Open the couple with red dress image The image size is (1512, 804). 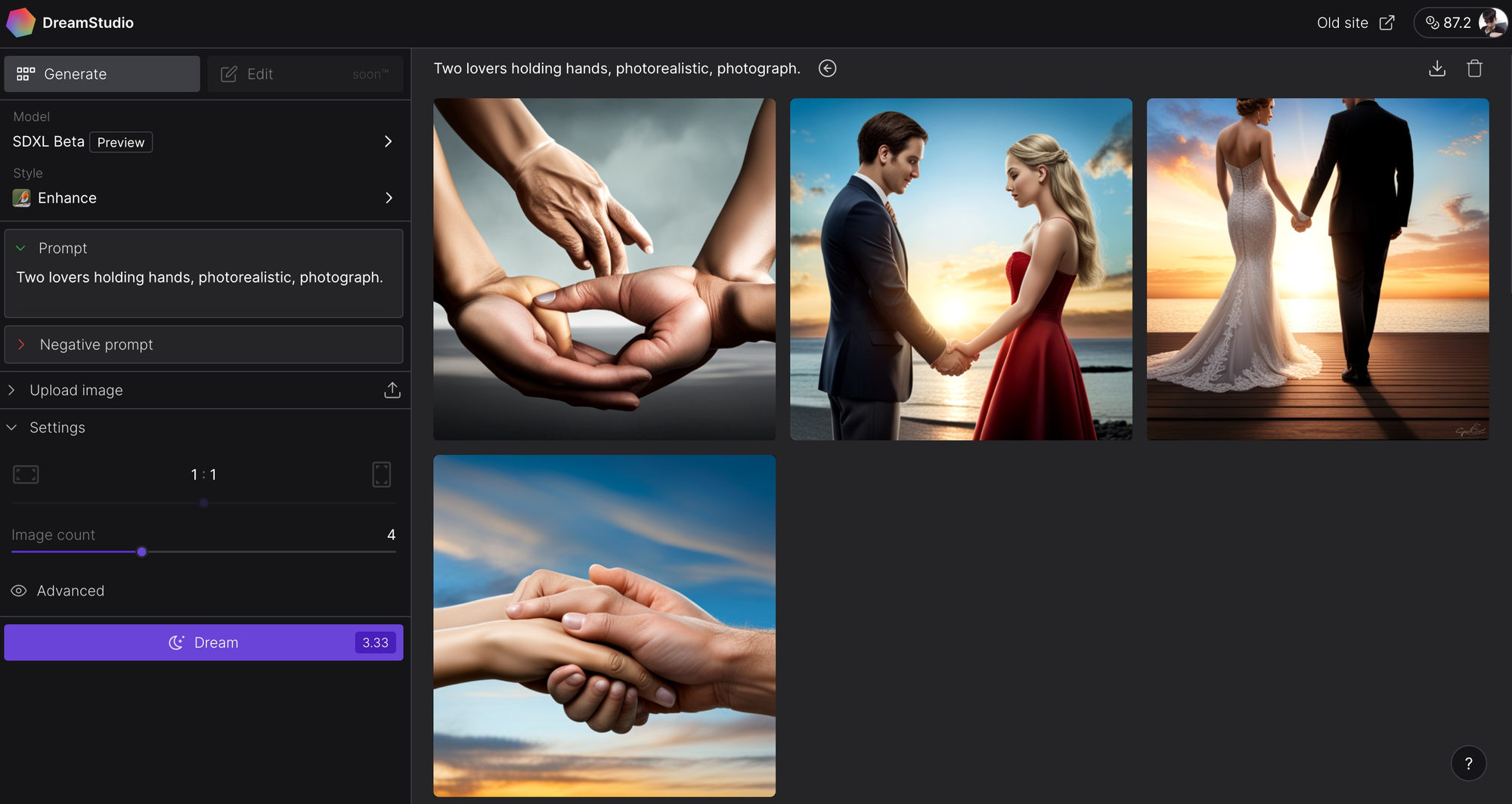click(961, 269)
